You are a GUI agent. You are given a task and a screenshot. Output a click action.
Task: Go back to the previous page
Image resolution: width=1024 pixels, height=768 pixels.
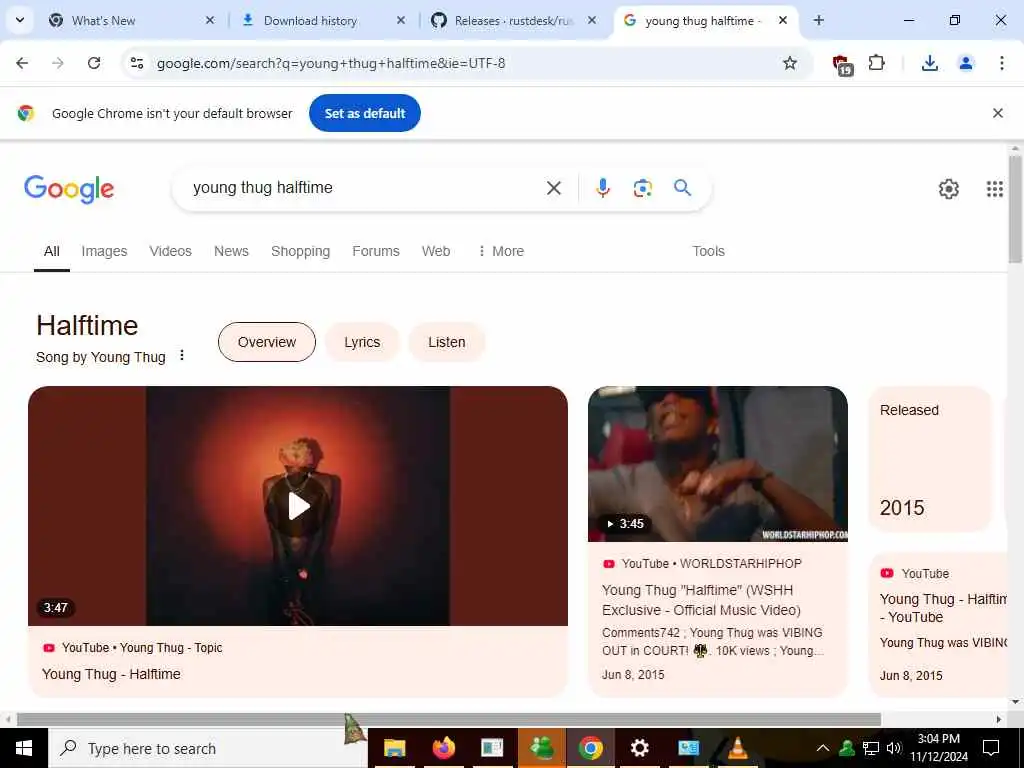click(22, 63)
